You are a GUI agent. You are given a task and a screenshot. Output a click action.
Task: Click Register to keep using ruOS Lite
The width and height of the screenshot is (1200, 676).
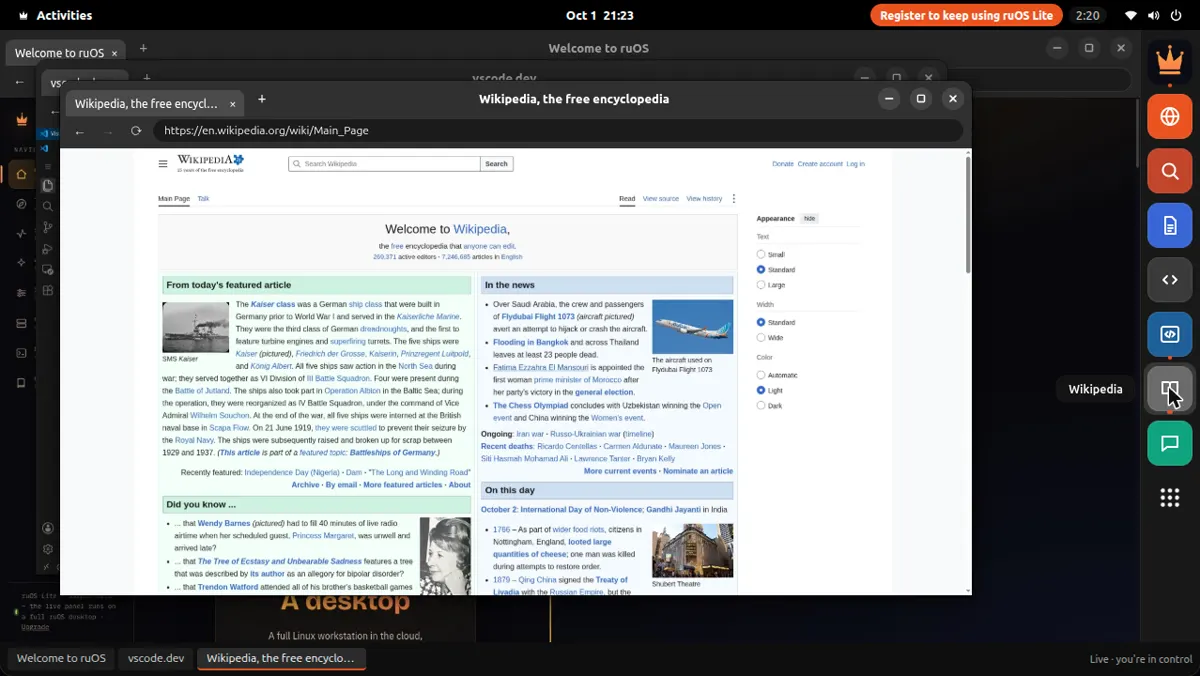(966, 15)
